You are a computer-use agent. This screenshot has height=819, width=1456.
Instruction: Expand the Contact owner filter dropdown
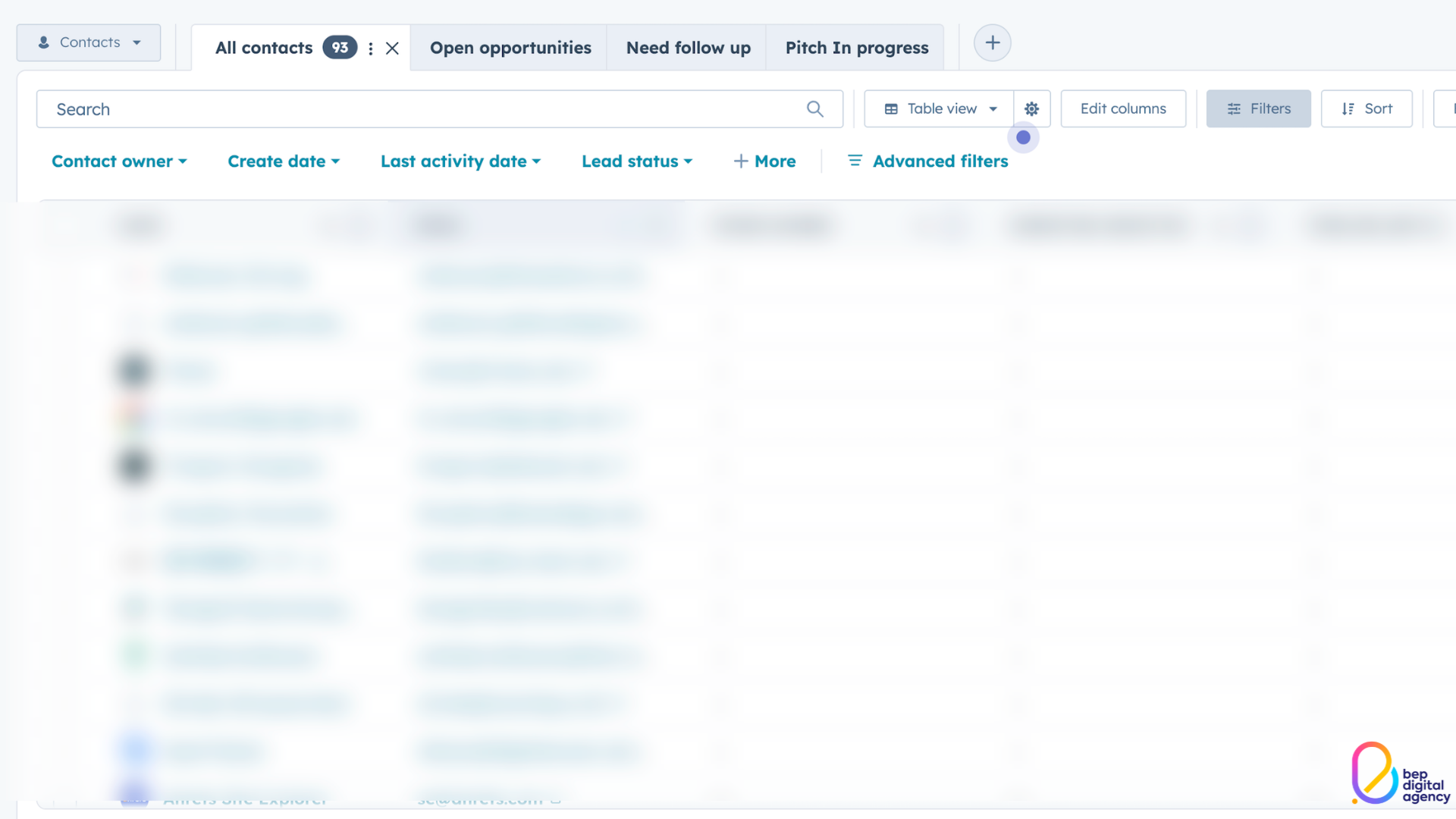[119, 162]
